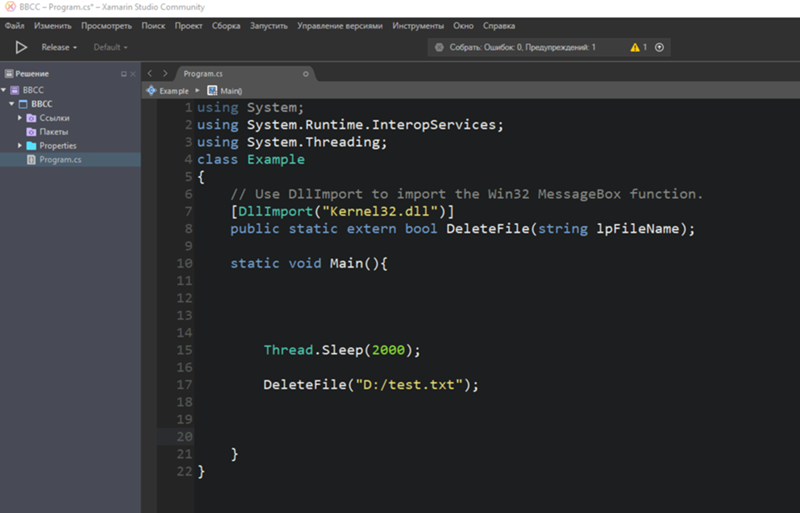
Task: Click the Properties blue folder icon
Action: point(31,145)
